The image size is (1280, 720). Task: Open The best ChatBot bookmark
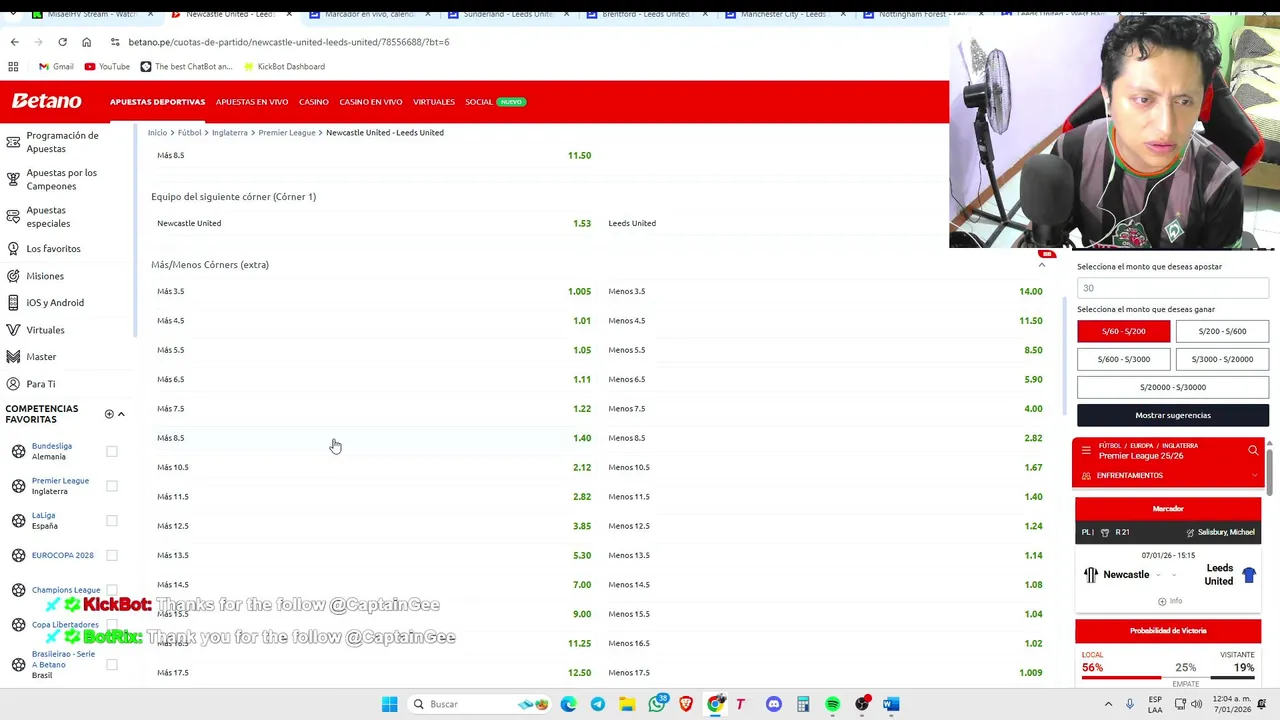(x=186, y=66)
